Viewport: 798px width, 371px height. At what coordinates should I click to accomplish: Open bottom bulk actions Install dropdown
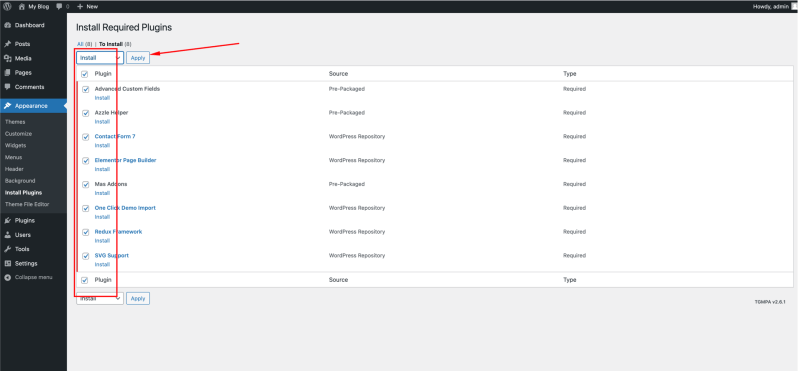coord(100,299)
